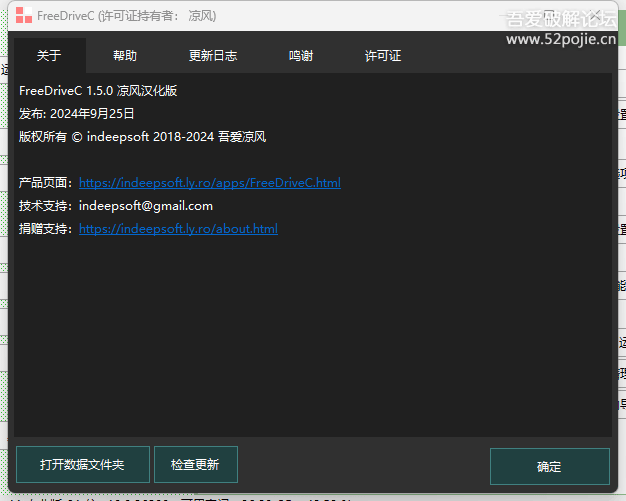Click the copyright line indeepsoft 2018-2024
626x501 pixels.
pyautogui.click(x=143, y=137)
